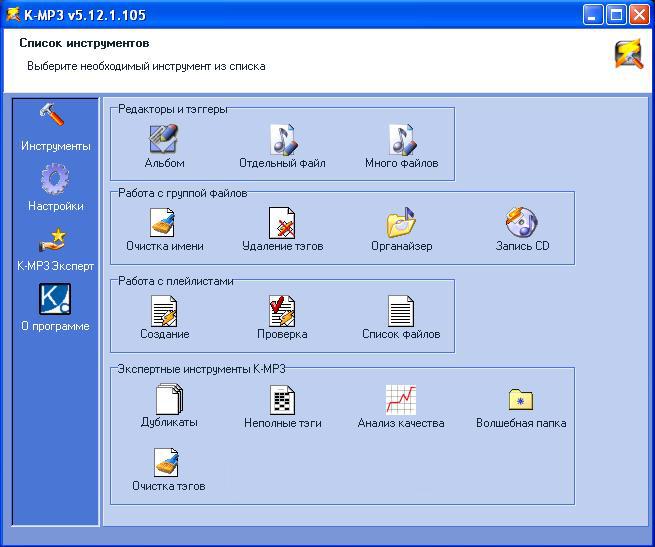Screen dimensions: 655x547
Task: Open the Органайзер folder icon
Action: (x=401, y=222)
